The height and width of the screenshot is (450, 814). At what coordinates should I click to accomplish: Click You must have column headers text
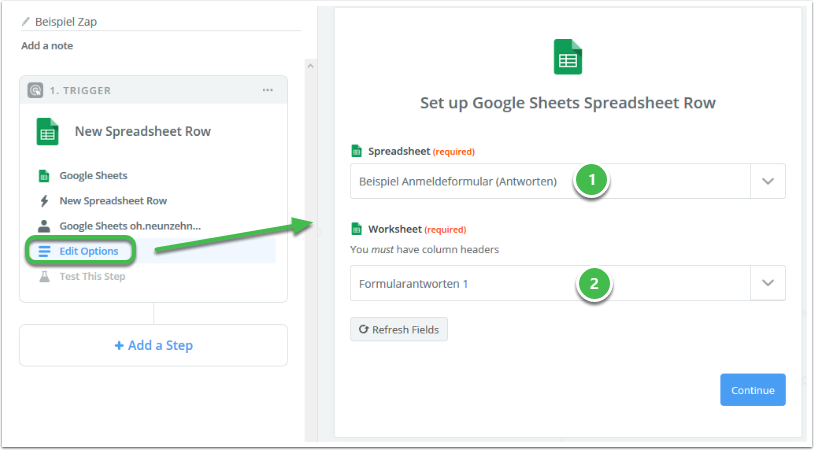click(425, 249)
